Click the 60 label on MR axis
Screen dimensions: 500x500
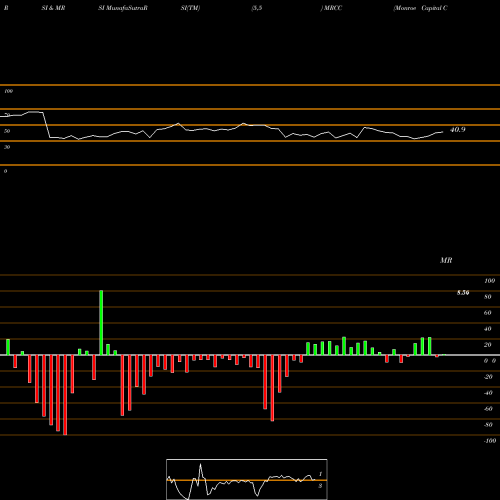tap(488, 313)
